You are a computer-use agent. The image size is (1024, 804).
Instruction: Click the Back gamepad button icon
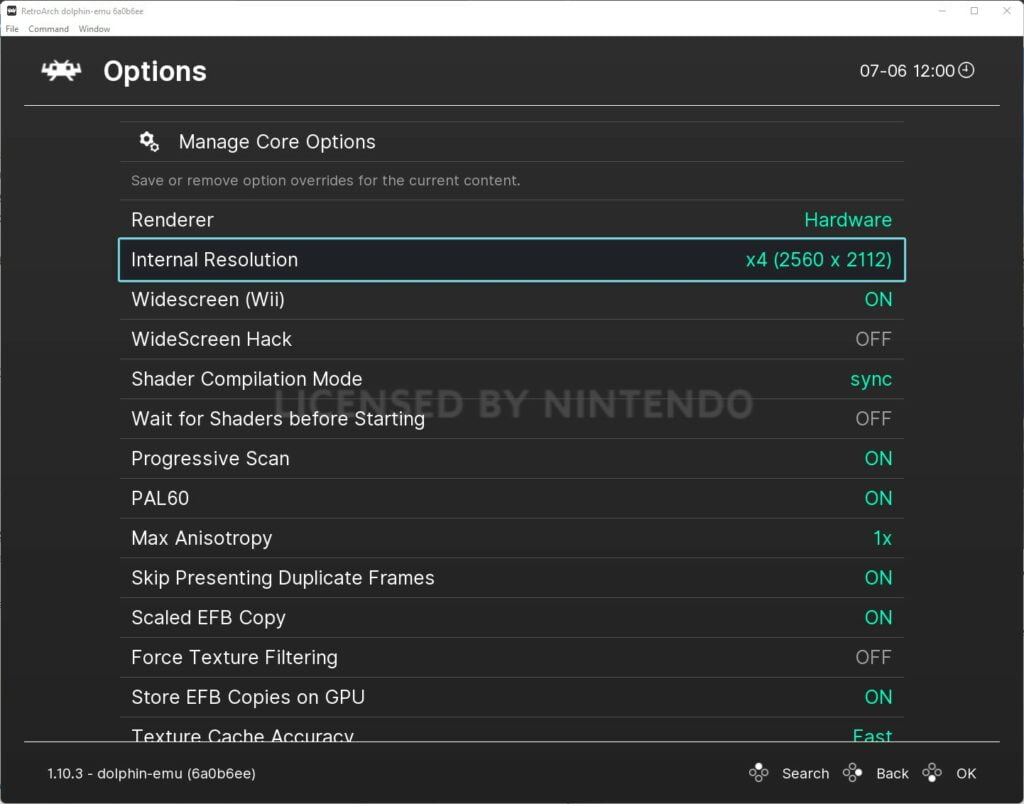click(852, 773)
